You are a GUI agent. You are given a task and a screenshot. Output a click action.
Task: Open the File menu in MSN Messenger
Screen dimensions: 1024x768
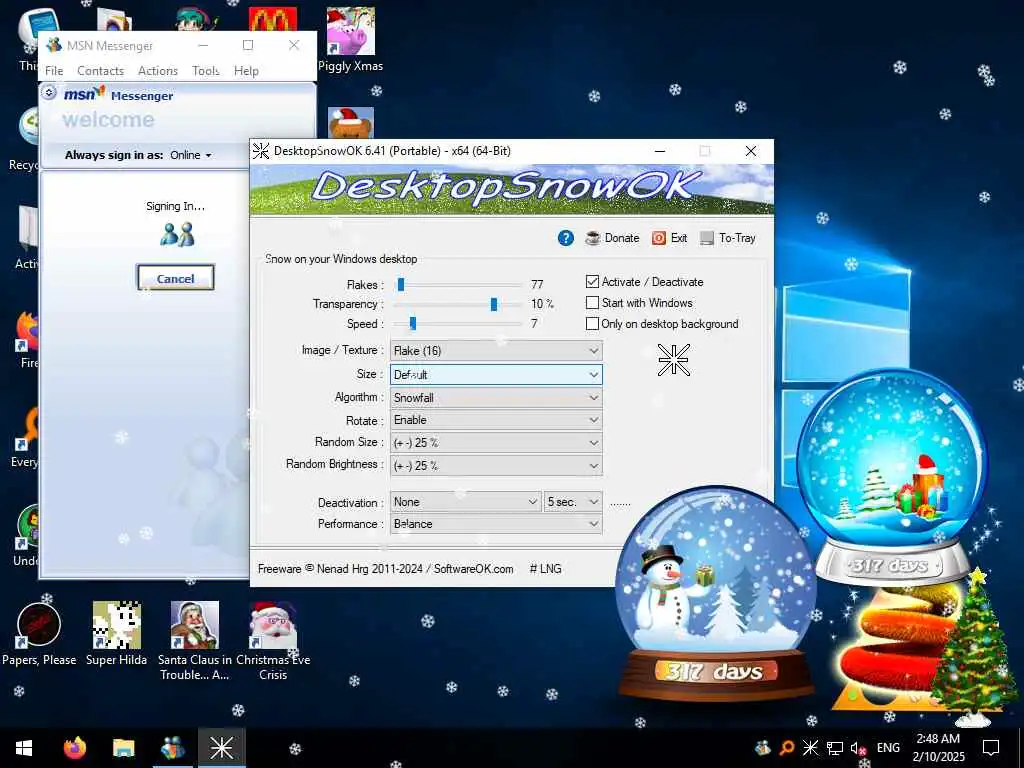(x=54, y=71)
